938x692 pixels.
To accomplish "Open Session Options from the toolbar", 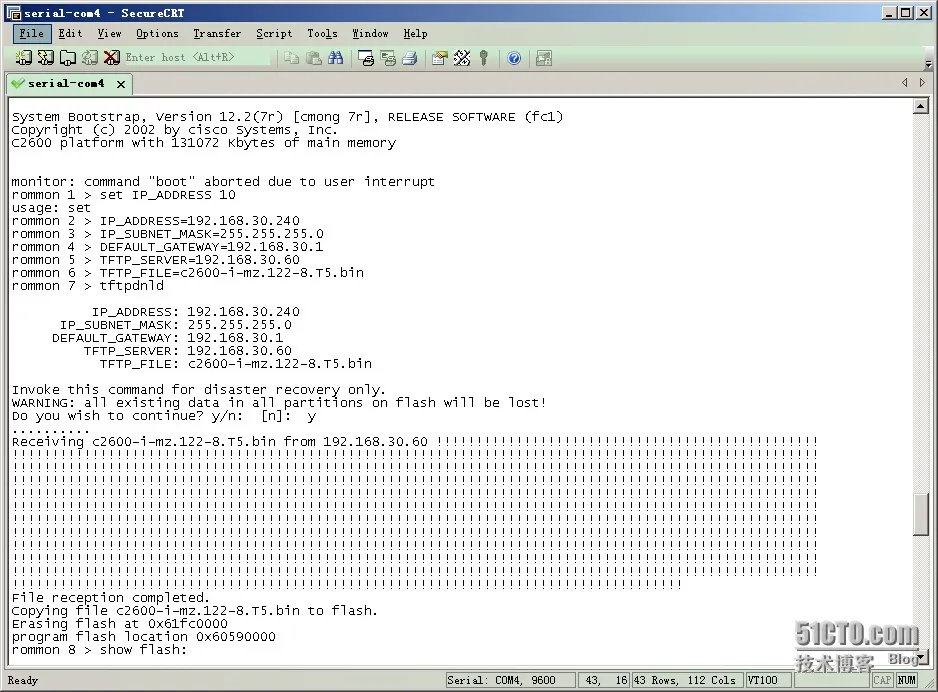I will point(440,58).
